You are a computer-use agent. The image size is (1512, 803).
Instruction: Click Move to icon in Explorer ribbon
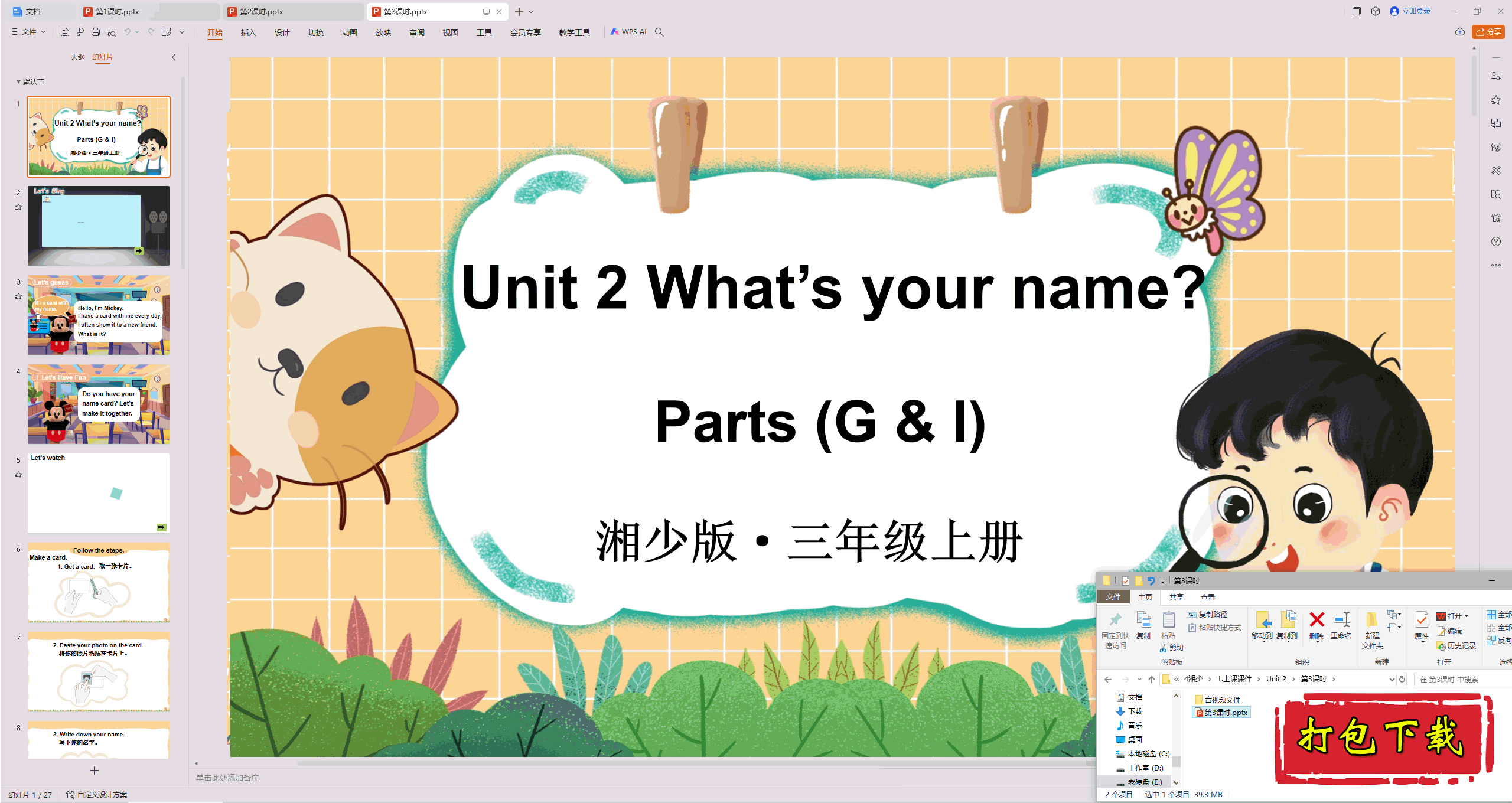pyautogui.click(x=1262, y=619)
